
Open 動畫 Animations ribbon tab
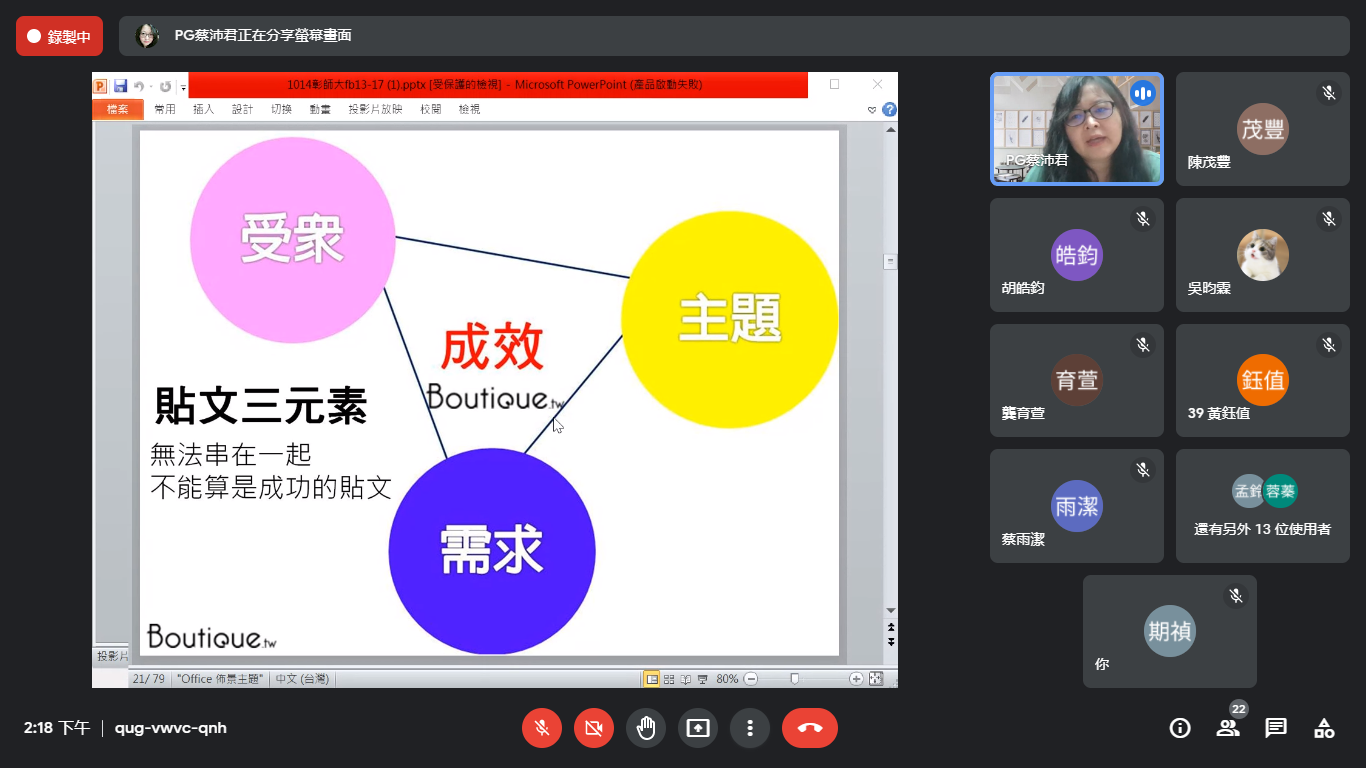pos(321,109)
